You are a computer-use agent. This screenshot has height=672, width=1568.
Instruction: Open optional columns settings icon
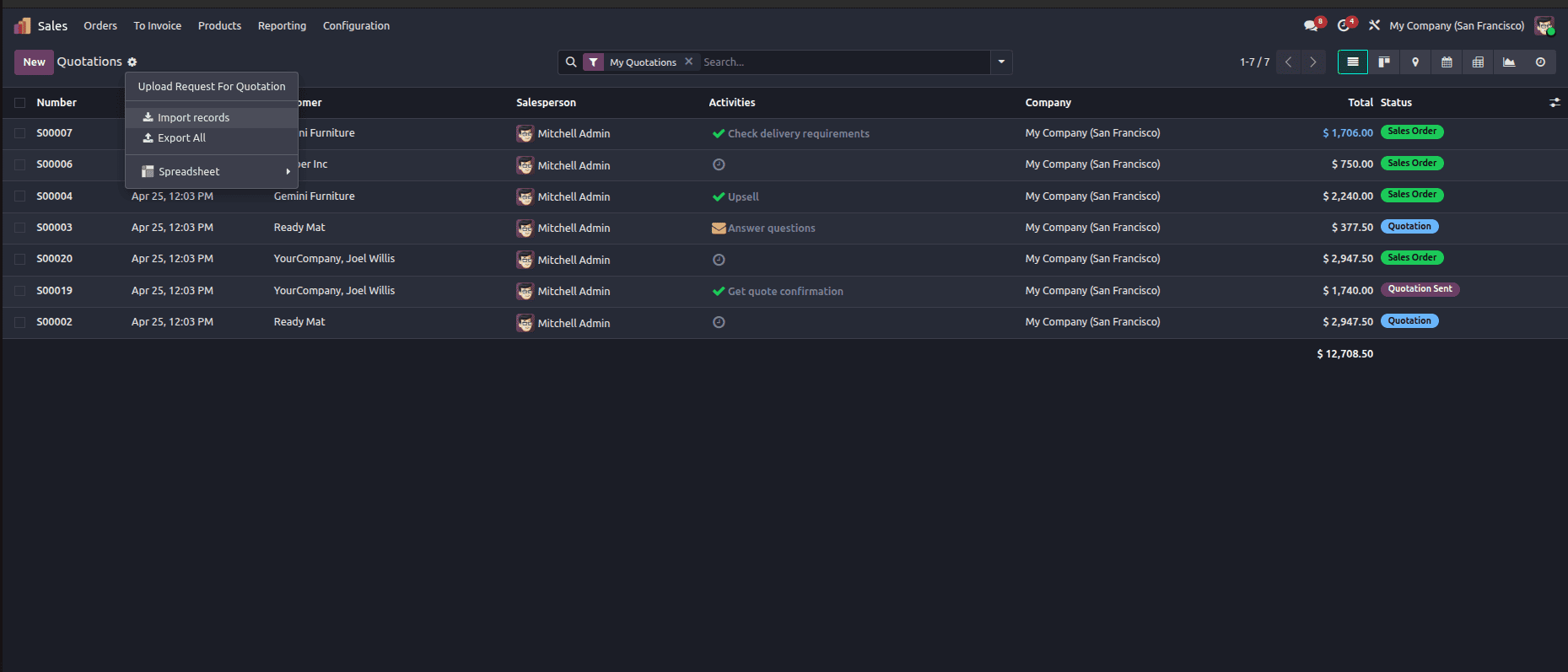[x=1555, y=103]
